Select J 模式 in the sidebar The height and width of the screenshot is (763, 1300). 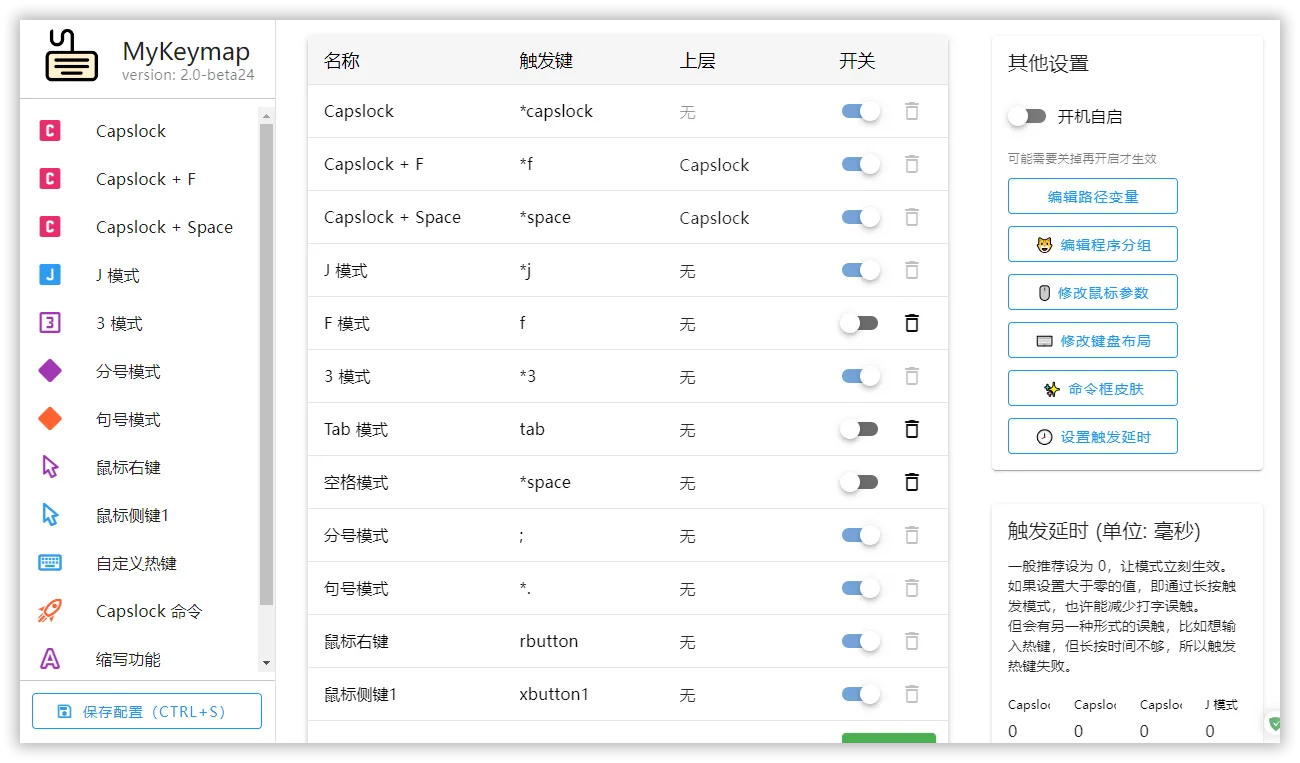pos(139,275)
